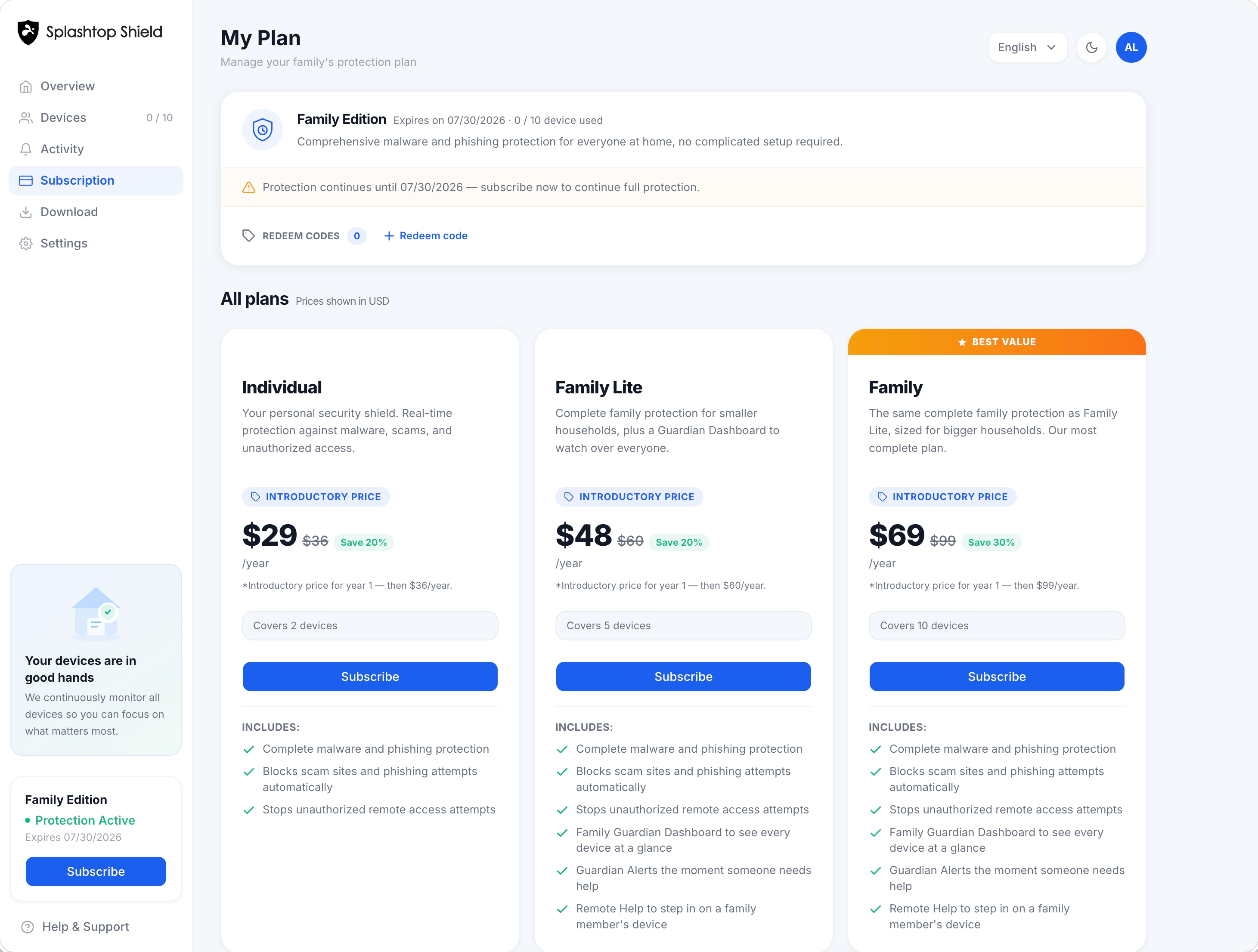Click the crossed-out $60 price
1258x952 pixels.
[x=630, y=541]
